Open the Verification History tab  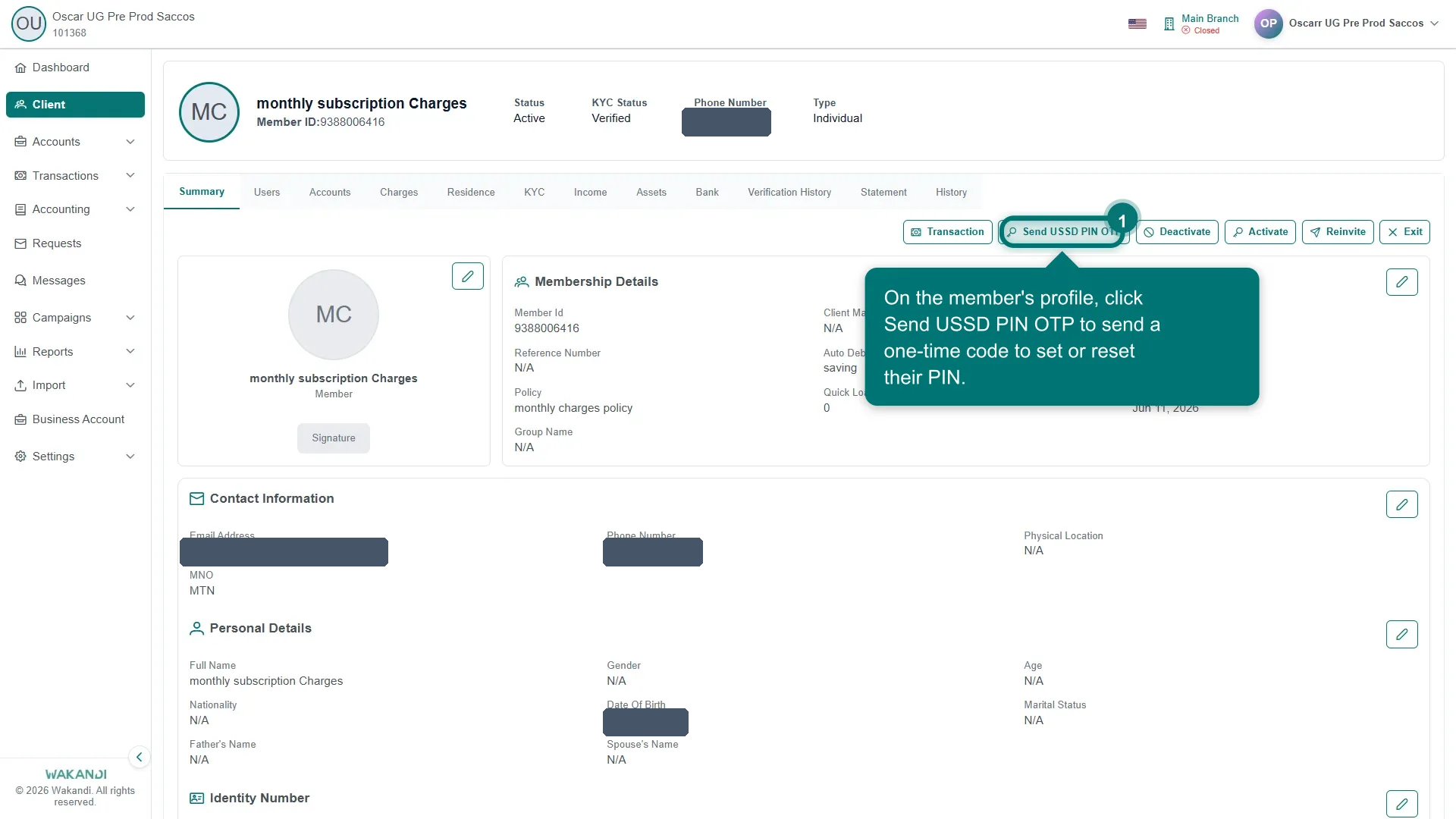point(789,193)
